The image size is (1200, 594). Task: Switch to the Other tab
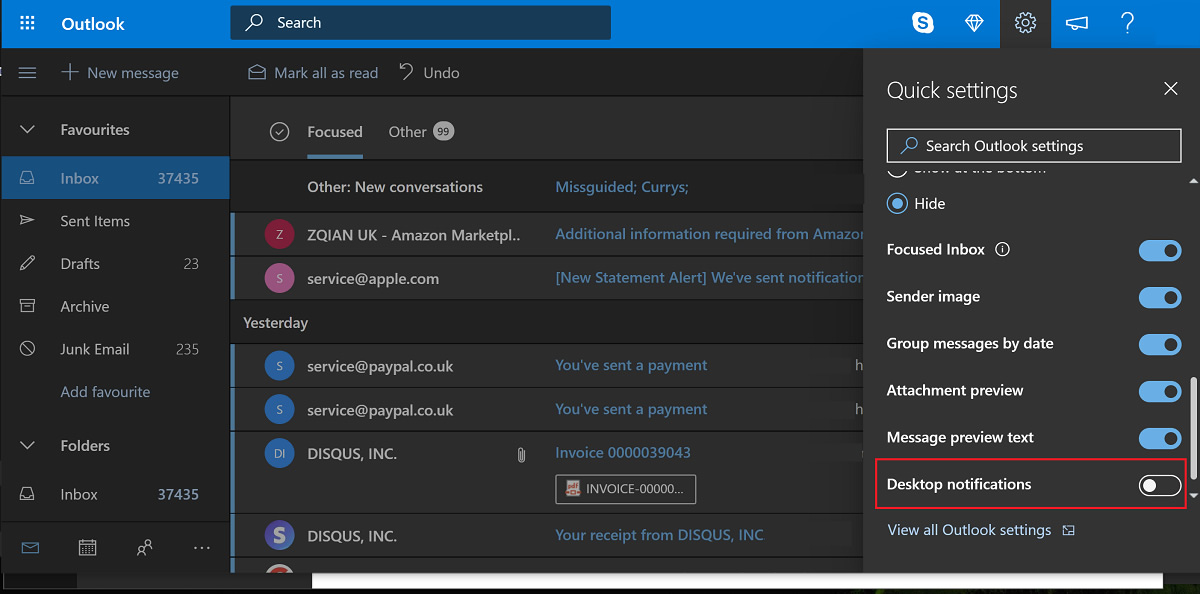tap(421, 132)
